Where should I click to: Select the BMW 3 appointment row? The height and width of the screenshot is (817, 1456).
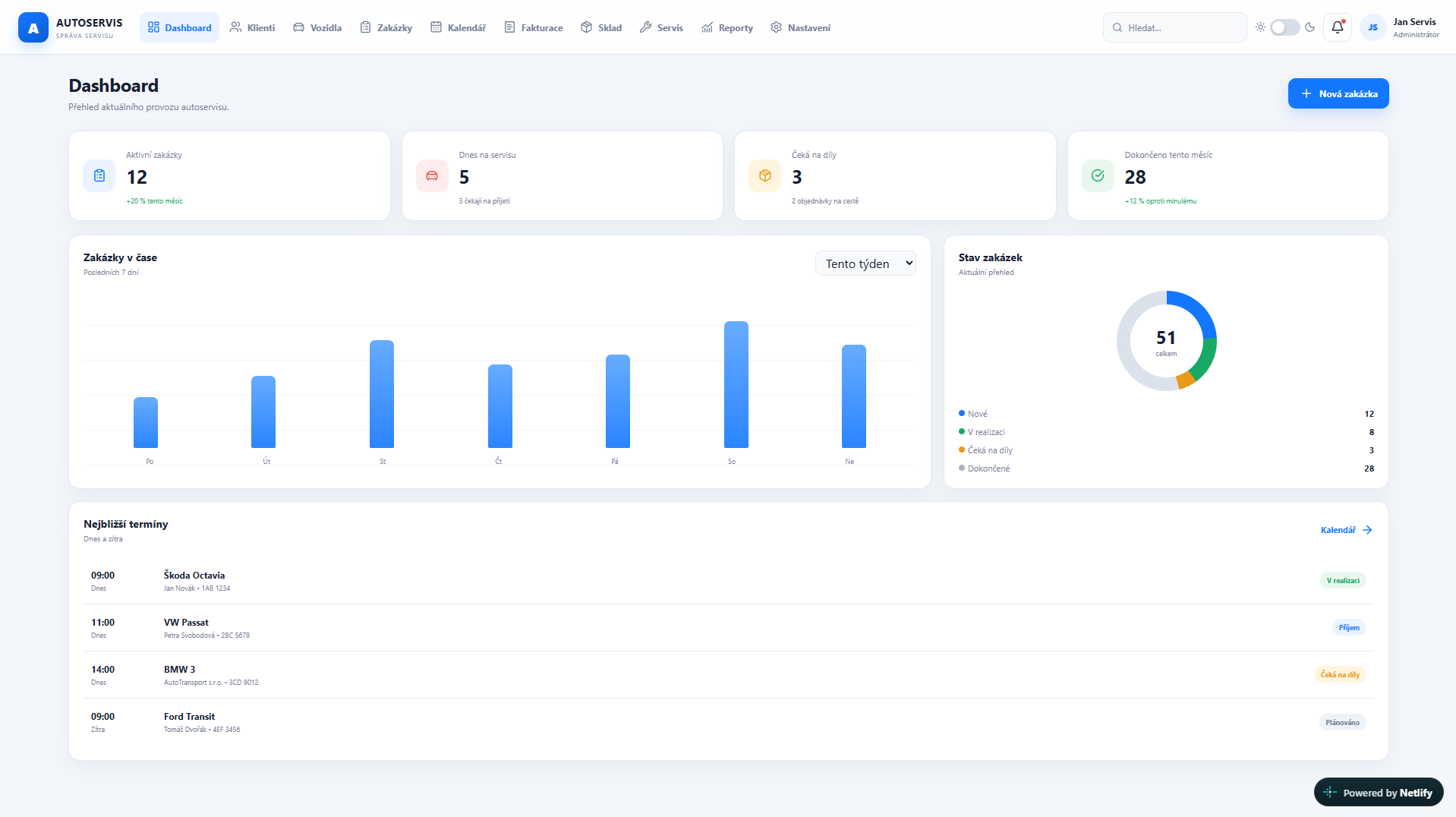(x=729, y=675)
